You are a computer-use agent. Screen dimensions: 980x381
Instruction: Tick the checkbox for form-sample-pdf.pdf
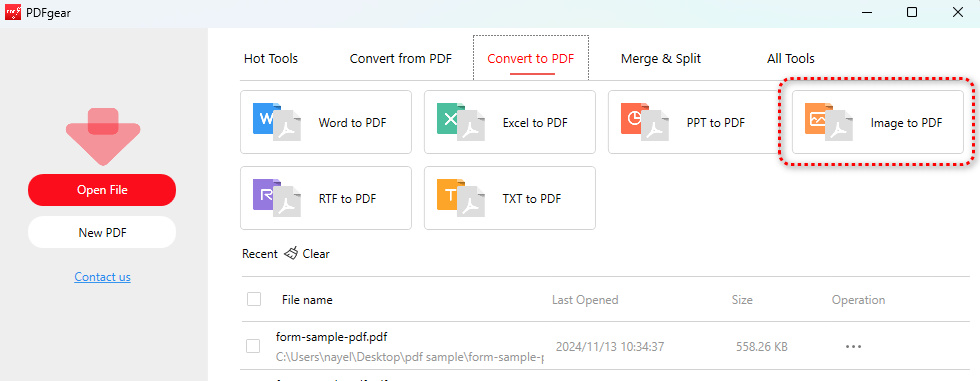click(253, 345)
